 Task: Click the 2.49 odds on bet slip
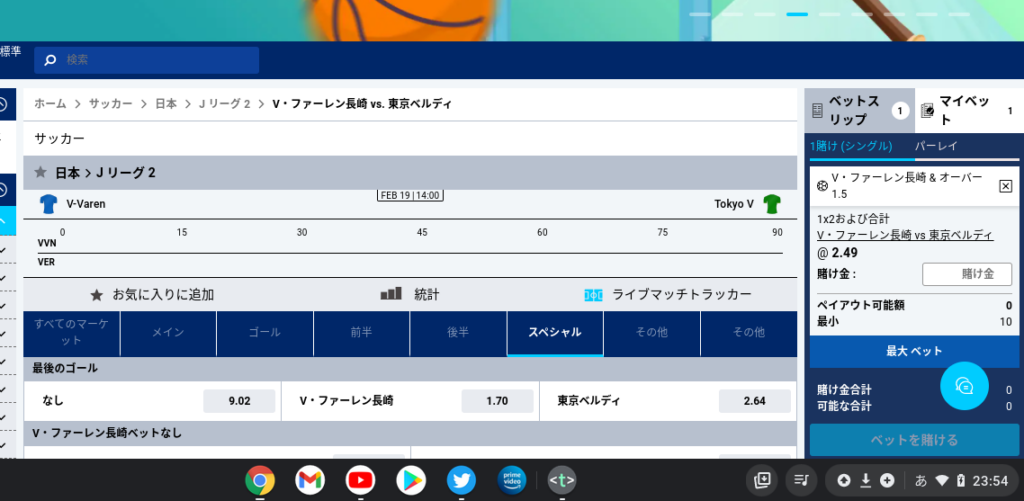[844, 253]
